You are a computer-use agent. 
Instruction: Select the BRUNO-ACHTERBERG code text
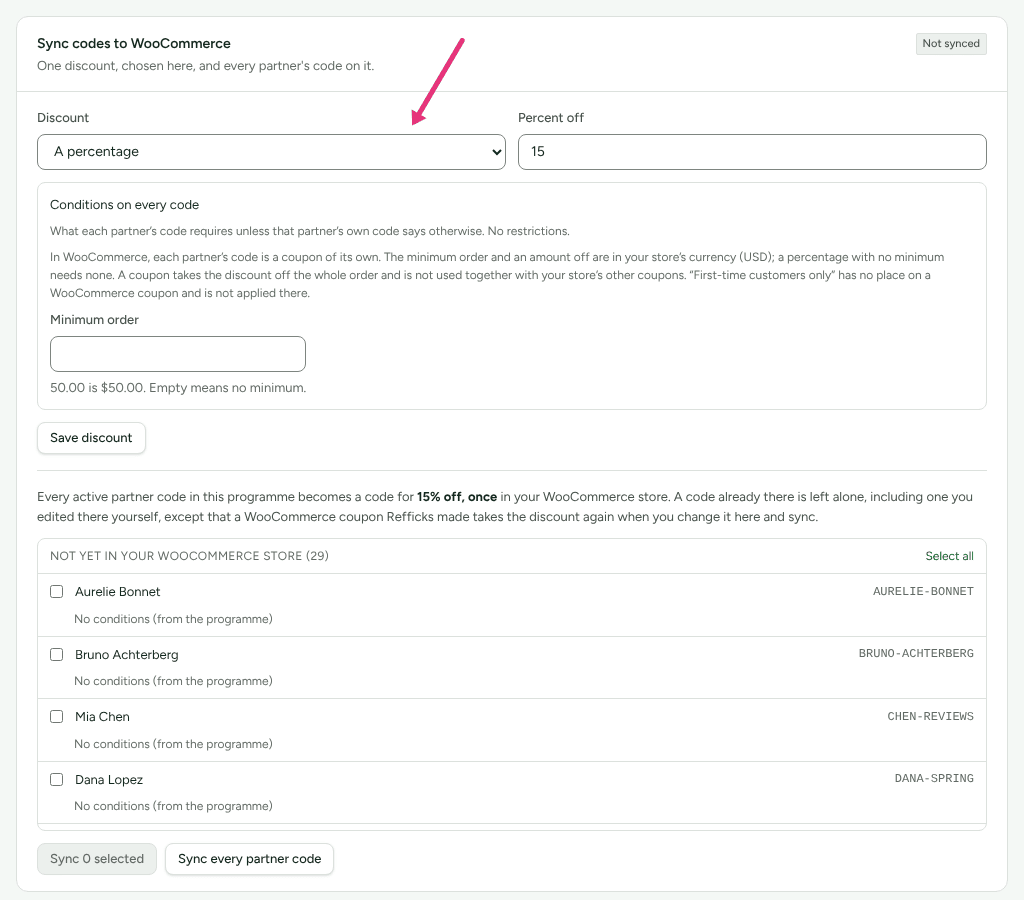coord(916,654)
